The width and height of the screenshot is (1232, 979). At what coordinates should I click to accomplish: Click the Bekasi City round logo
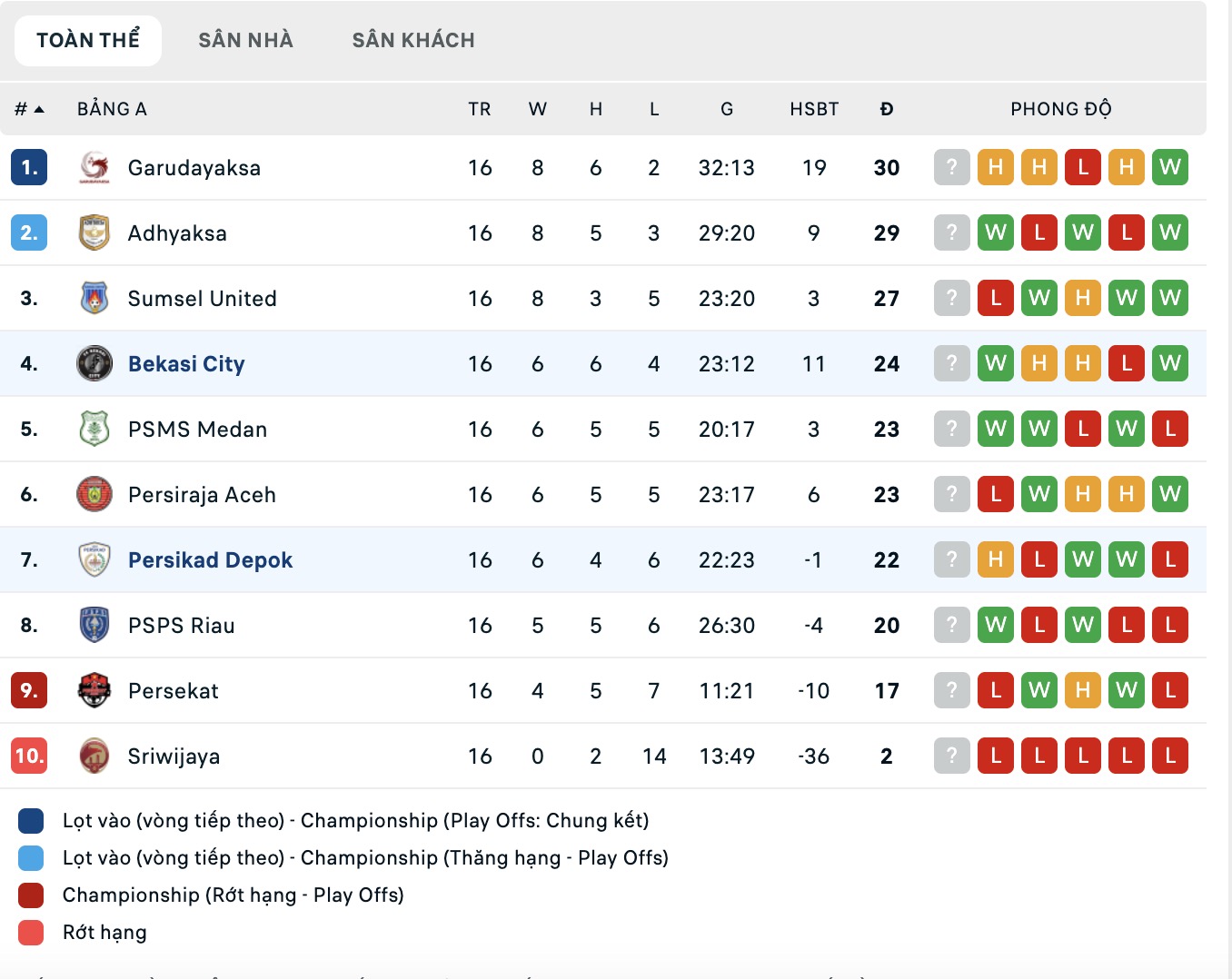[94, 364]
